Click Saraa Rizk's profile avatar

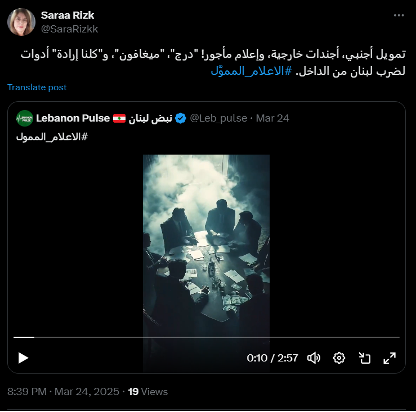point(21,22)
